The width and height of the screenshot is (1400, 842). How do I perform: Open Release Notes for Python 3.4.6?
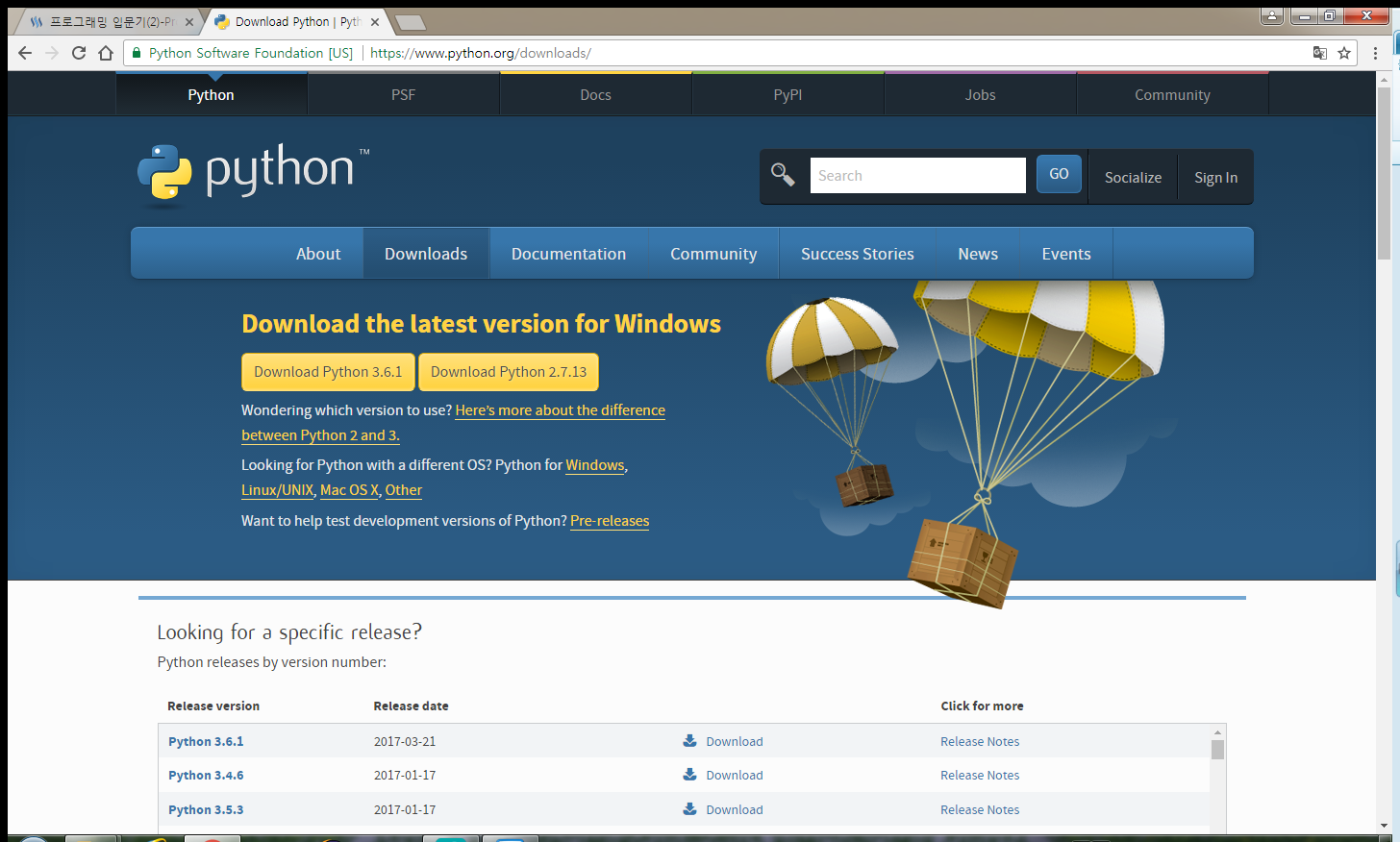(980, 775)
